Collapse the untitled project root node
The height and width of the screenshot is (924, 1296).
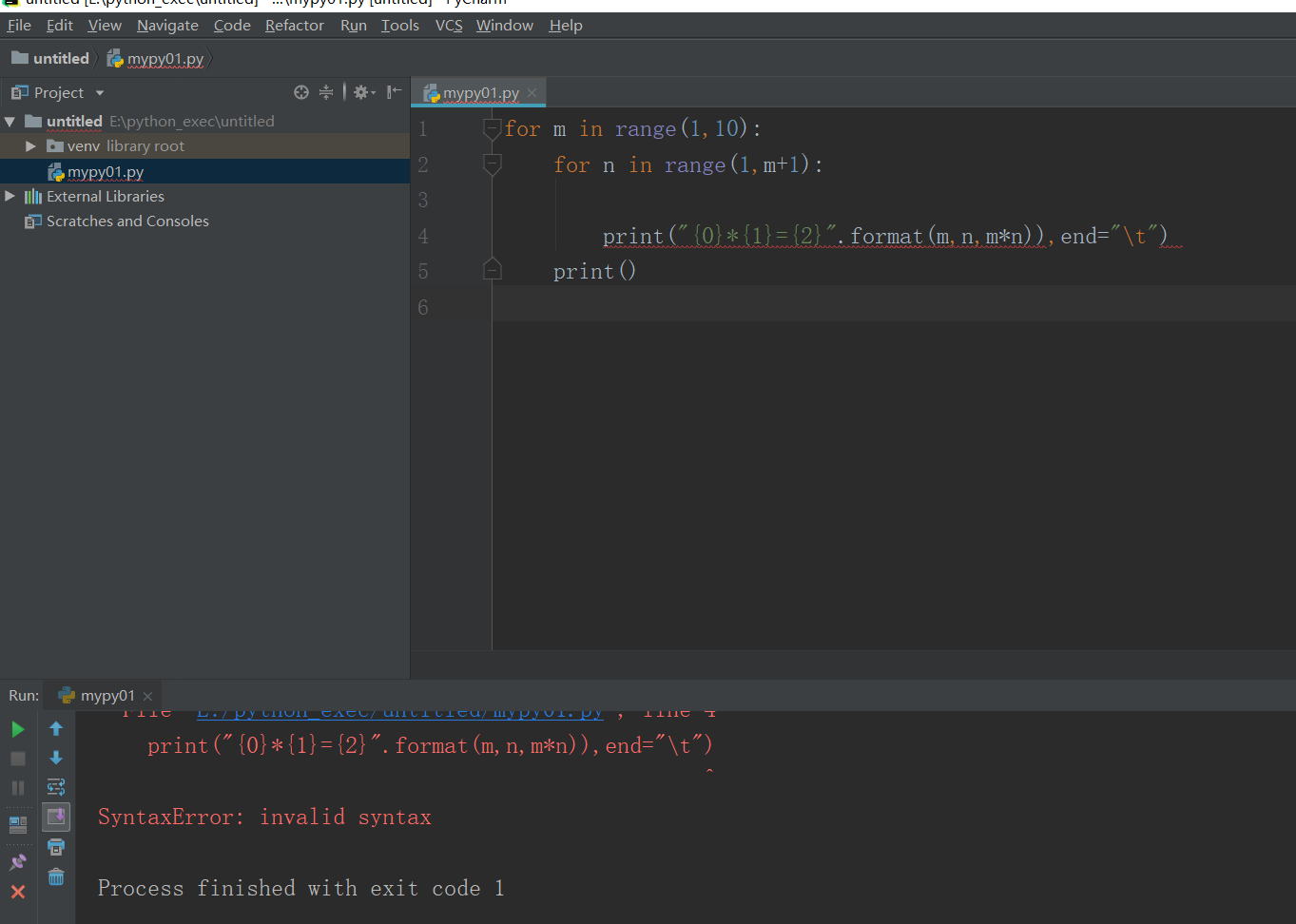[10, 122]
